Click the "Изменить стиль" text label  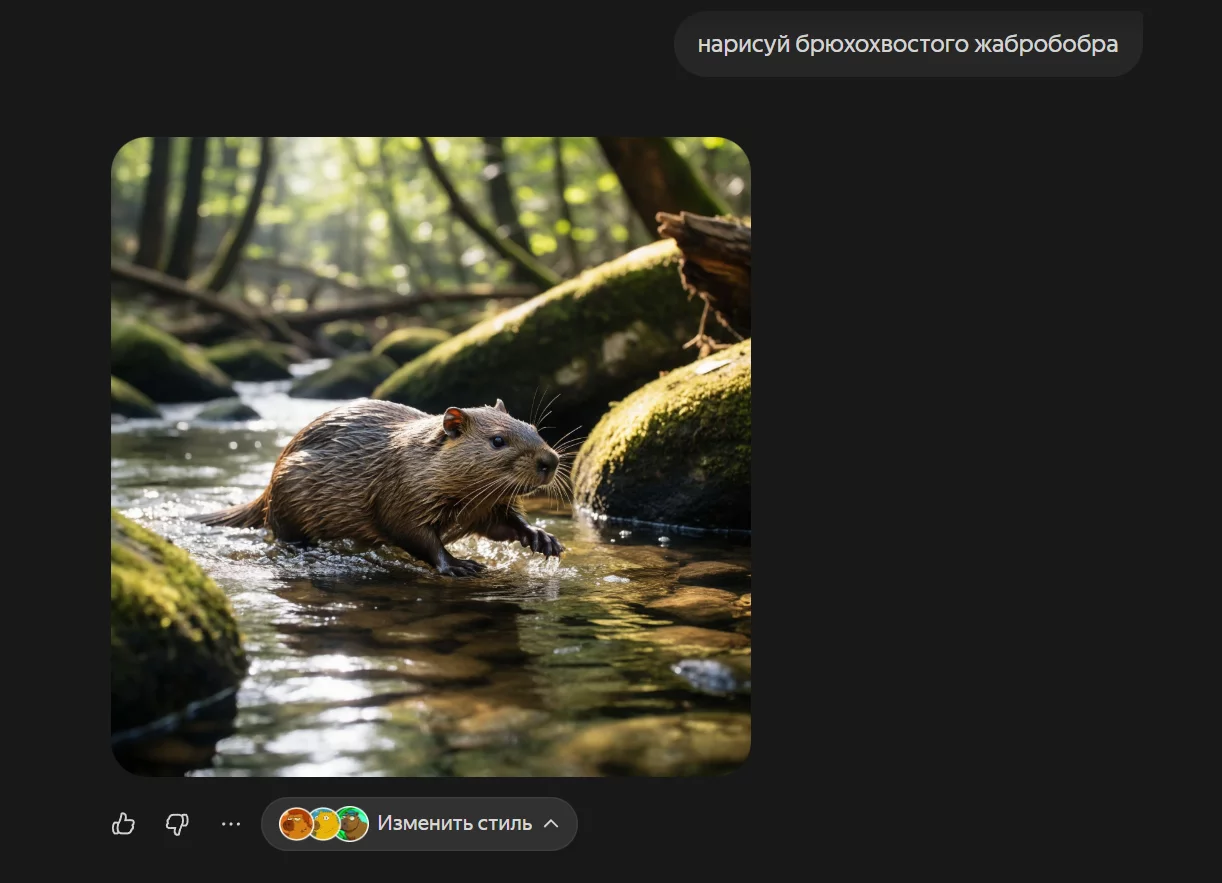pyautogui.click(x=454, y=824)
